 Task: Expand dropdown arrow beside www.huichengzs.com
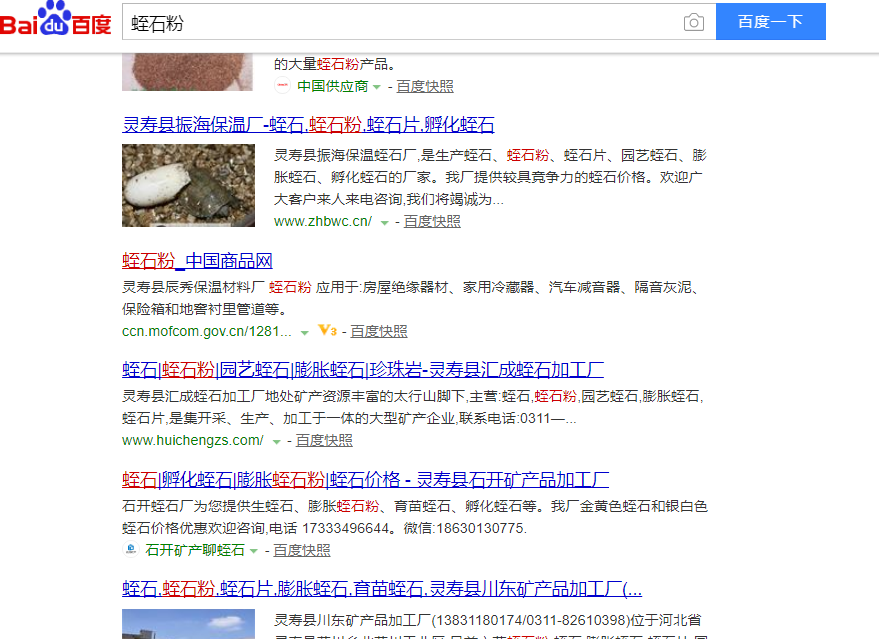coord(276,442)
